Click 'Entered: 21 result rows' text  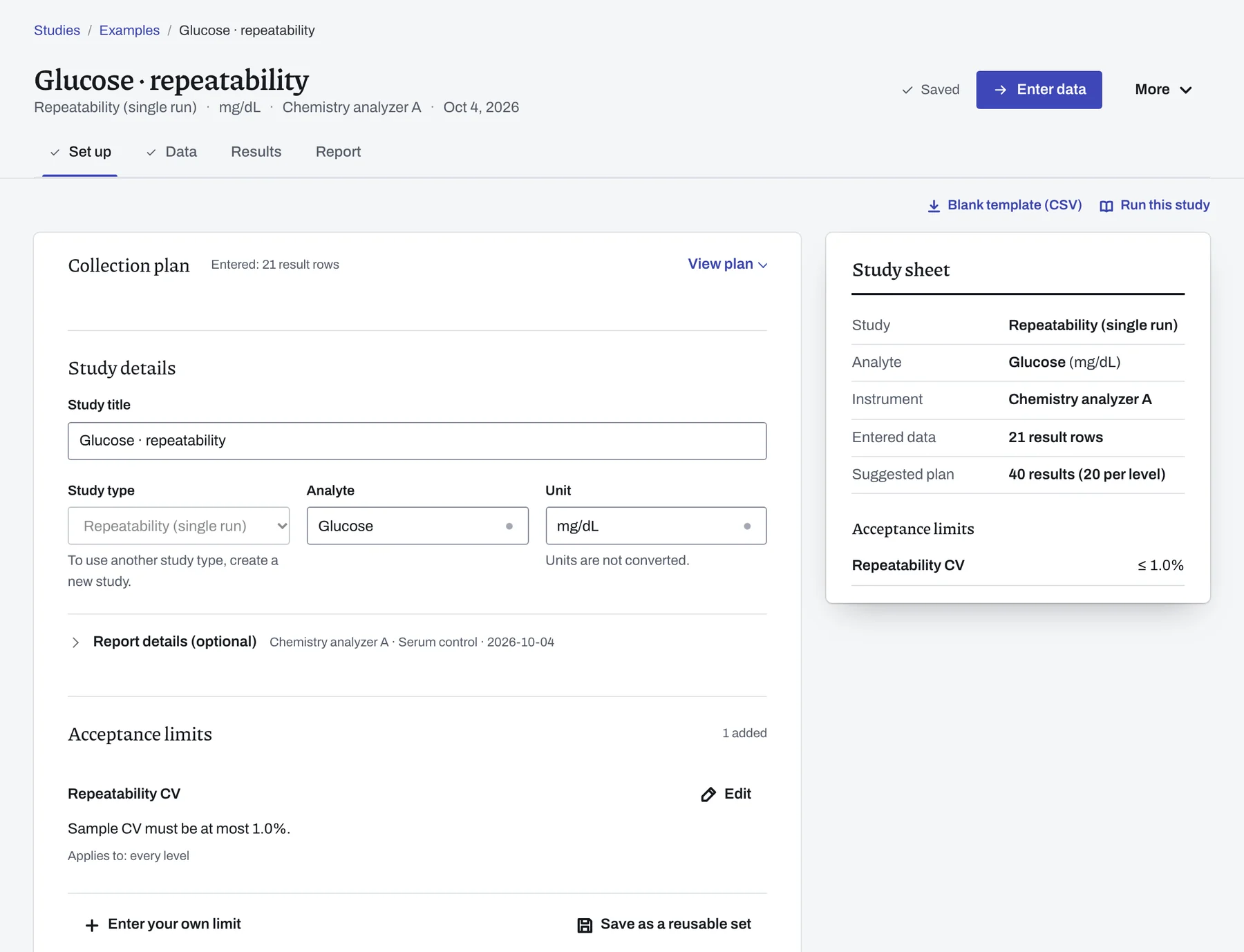point(275,265)
